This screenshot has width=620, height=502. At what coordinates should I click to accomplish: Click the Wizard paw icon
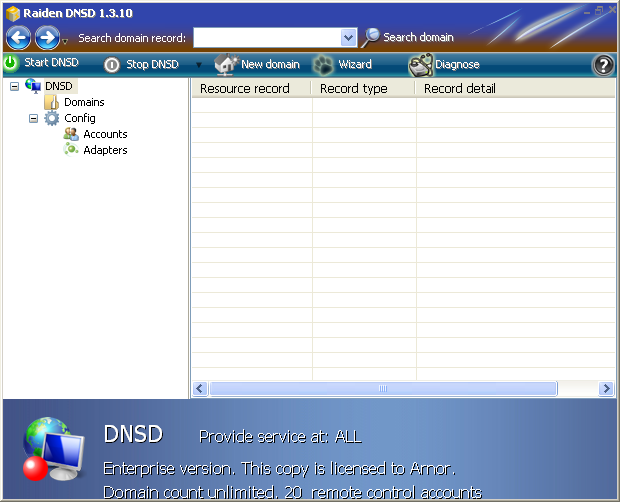(x=323, y=65)
